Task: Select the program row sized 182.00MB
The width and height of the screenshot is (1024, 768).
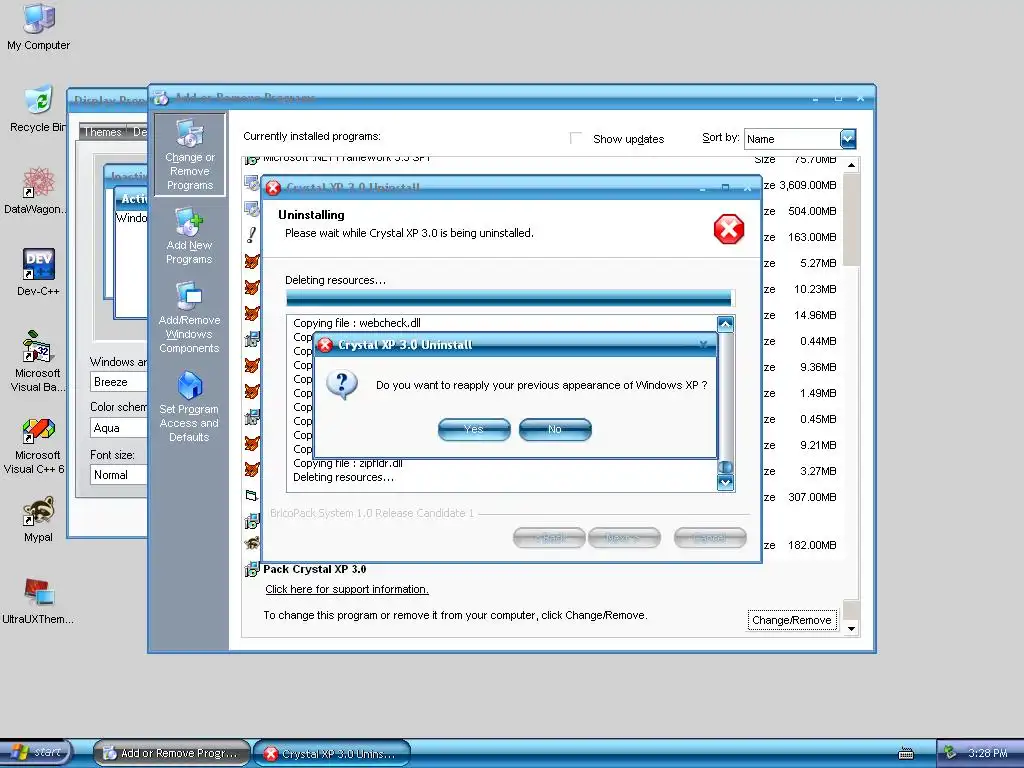Action: (801, 545)
